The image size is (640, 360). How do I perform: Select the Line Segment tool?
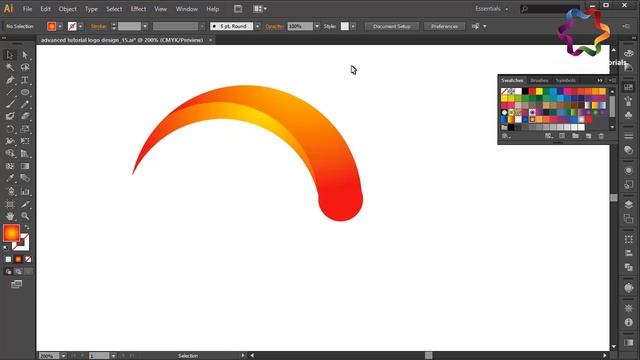[10, 92]
